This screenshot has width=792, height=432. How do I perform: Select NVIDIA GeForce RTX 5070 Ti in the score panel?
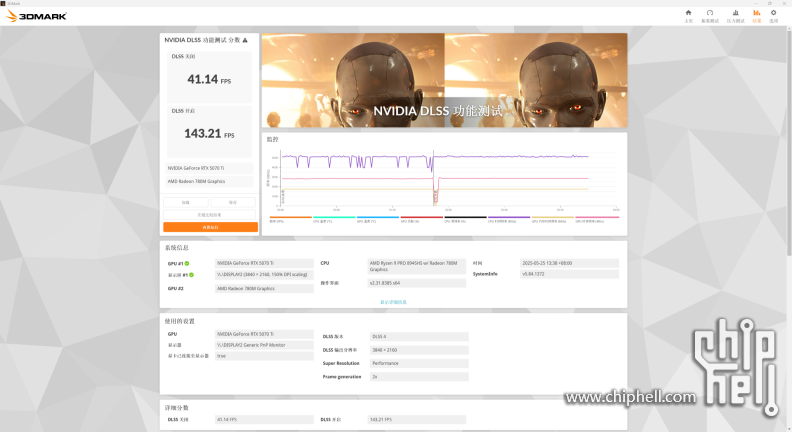coord(209,168)
